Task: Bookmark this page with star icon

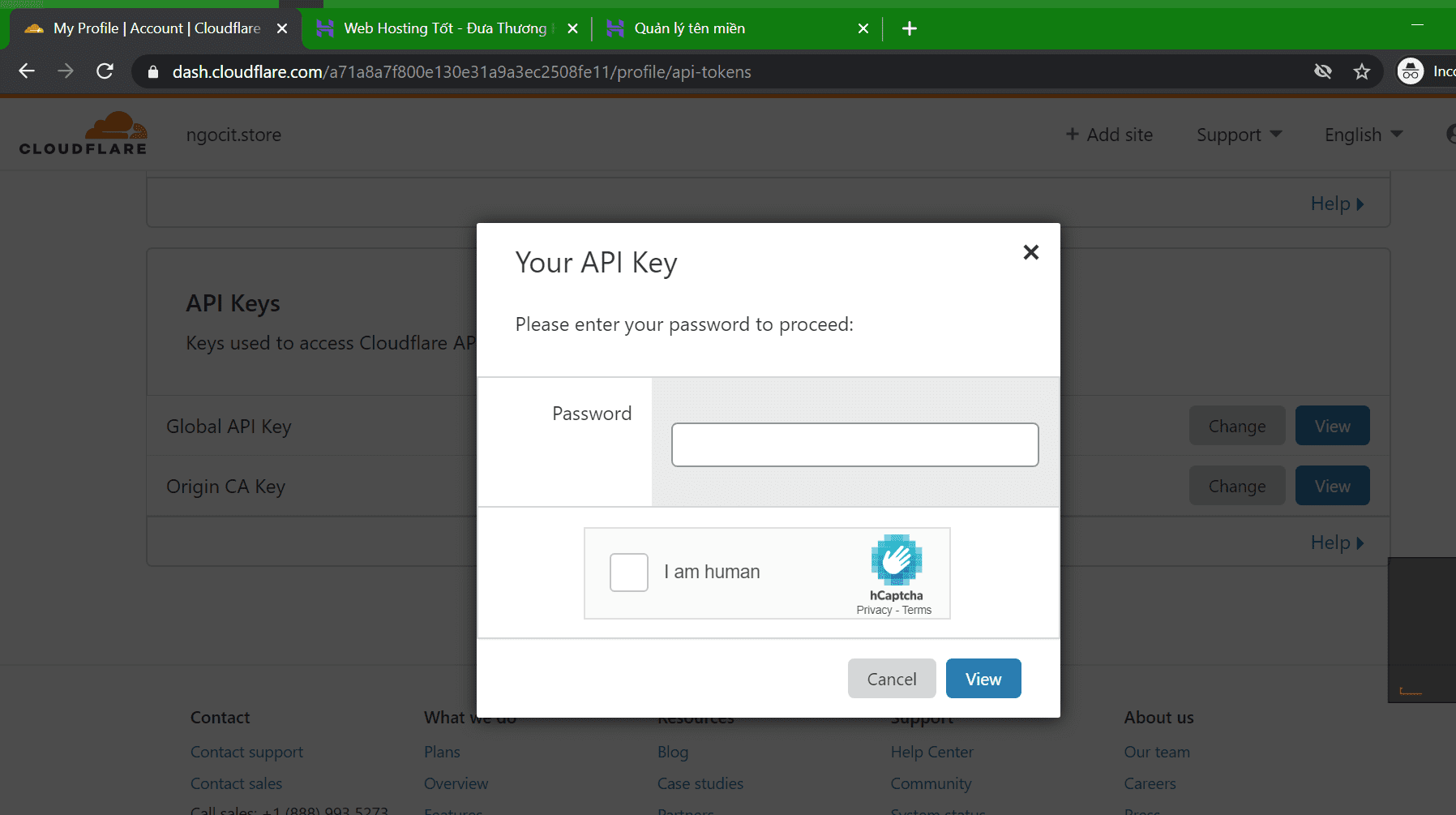Action: [x=1362, y=71]
